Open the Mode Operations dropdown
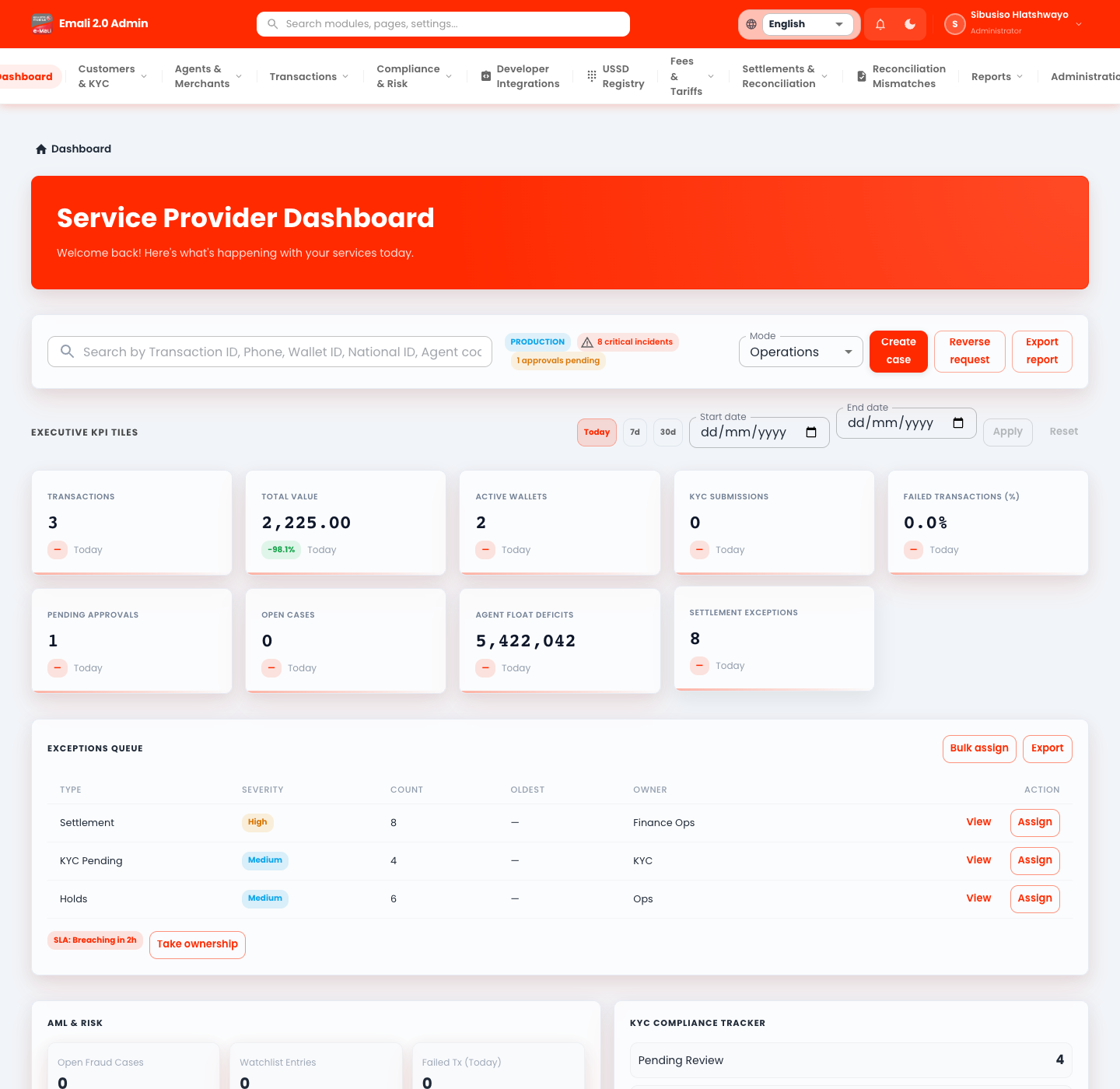The height and width of the screenshot is (1089, 1120). [x=800, y=352]
